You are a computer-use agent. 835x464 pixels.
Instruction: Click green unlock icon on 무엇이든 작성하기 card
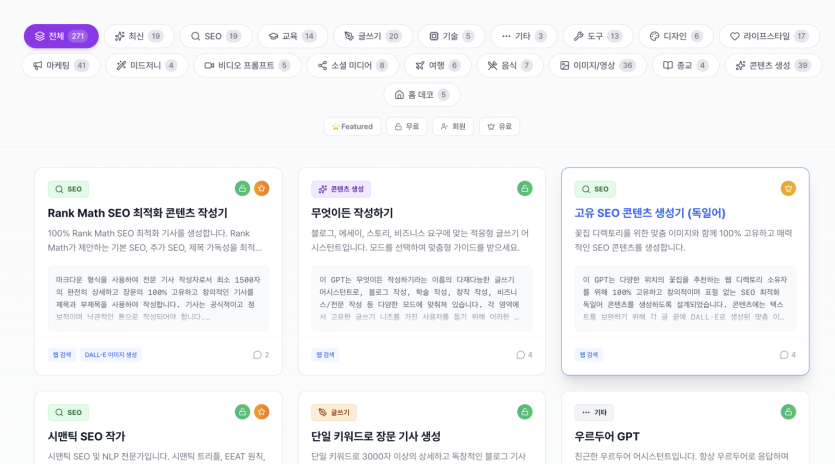tap(525, 188)
